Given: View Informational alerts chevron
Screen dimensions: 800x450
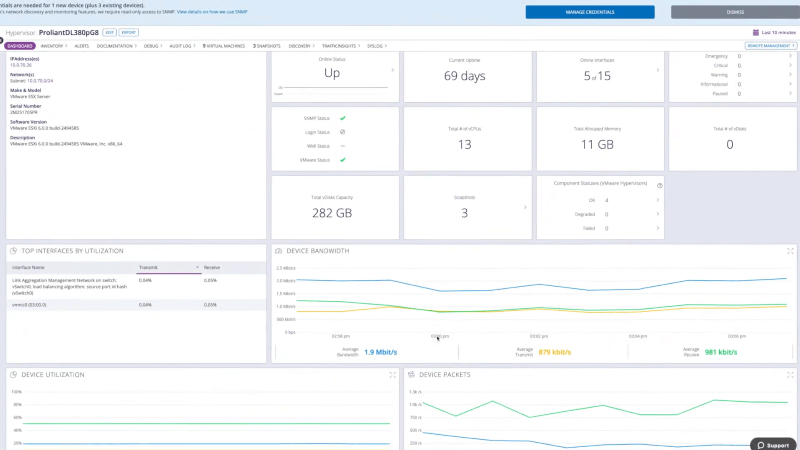Looking at the screenshot, I should [790, 84].
